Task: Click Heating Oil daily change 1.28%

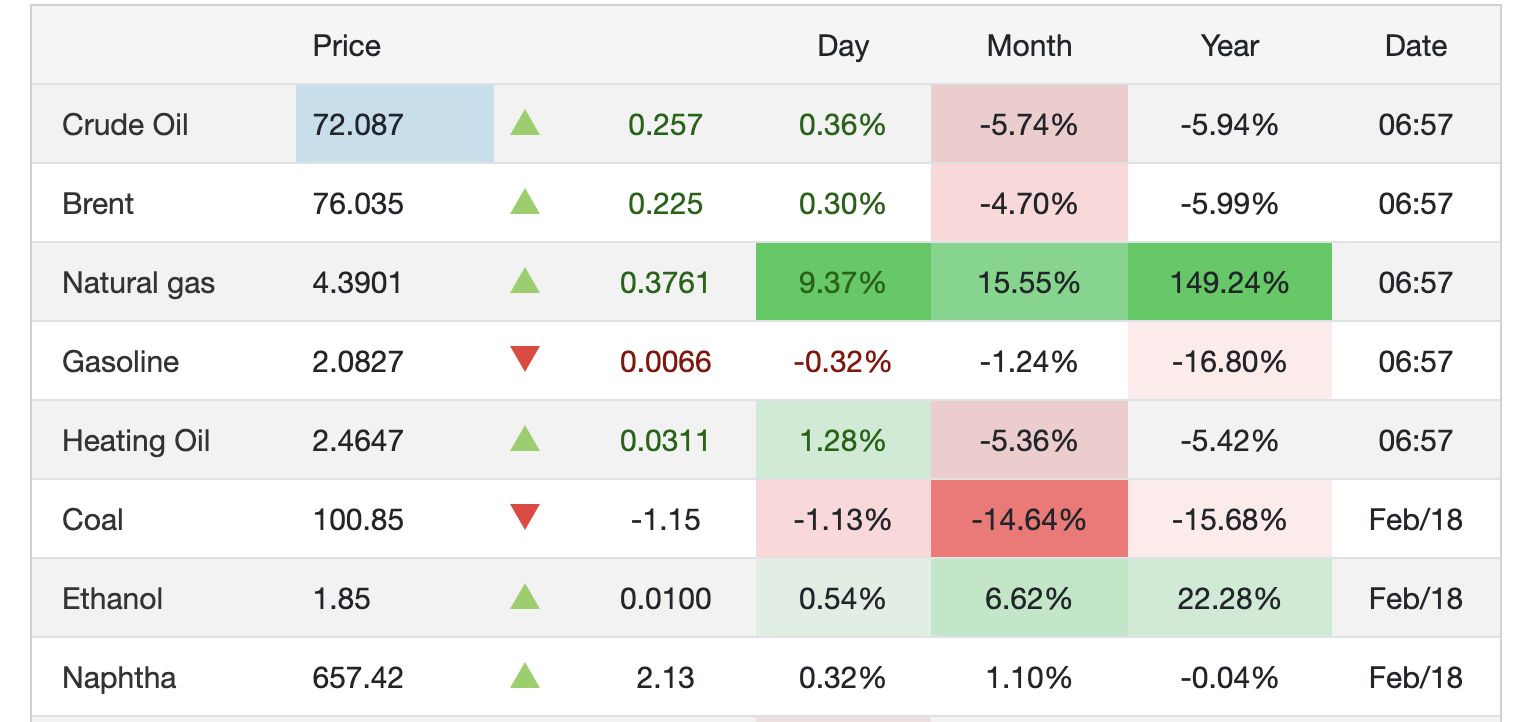Action: (843, 440)
